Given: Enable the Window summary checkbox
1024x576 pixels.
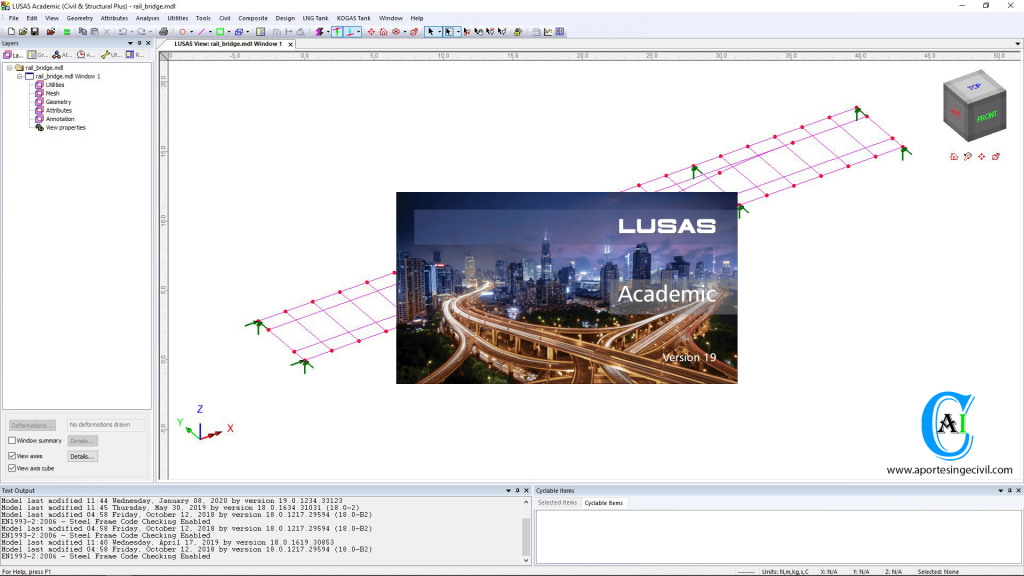Looking at the screenshot, I should coord(12,440).
